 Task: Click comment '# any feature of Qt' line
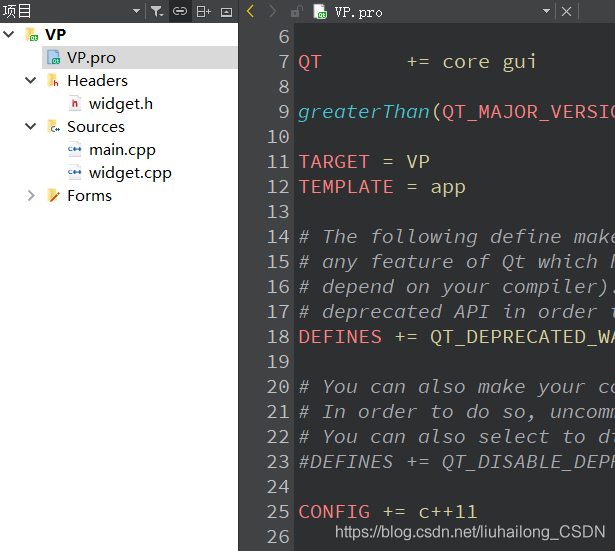(x=457, y=262)
